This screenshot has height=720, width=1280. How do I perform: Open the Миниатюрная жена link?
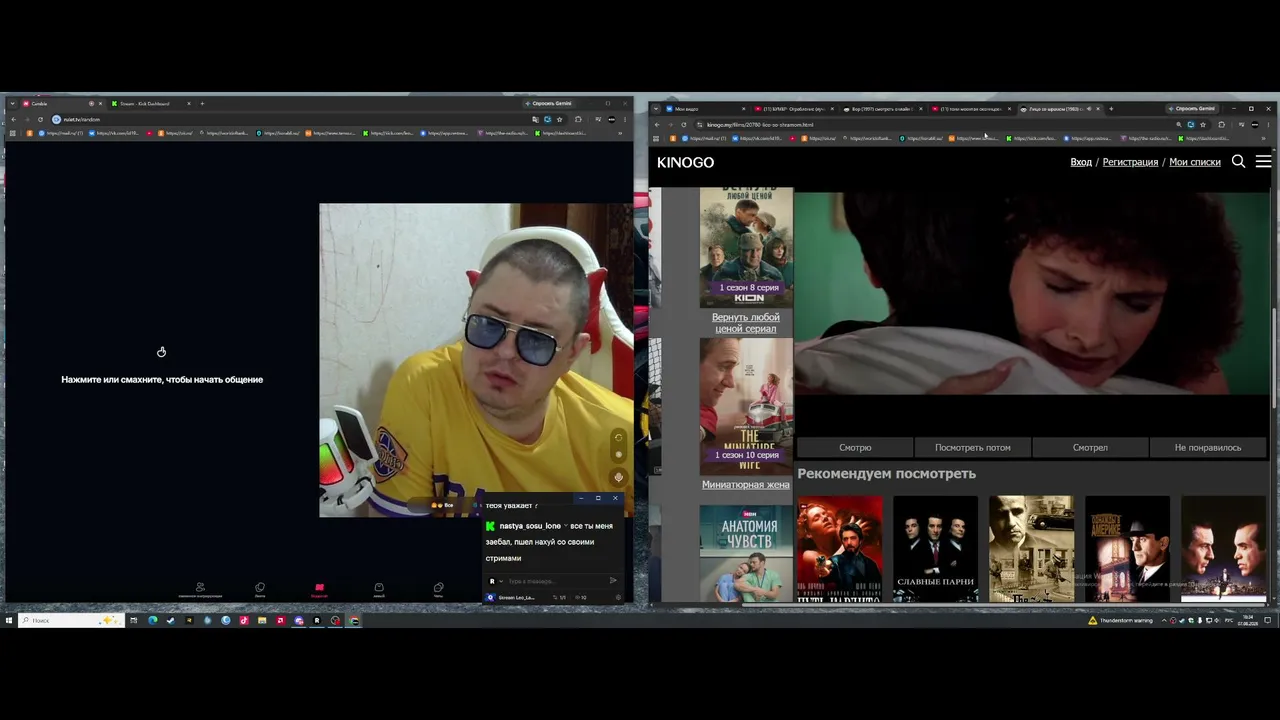click(746, 484)
